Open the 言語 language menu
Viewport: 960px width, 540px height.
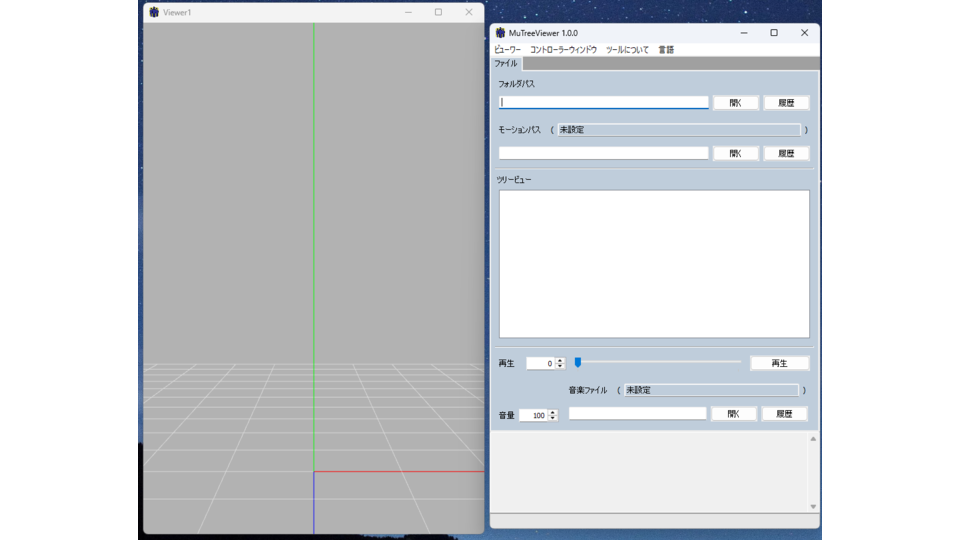[666, 50]
